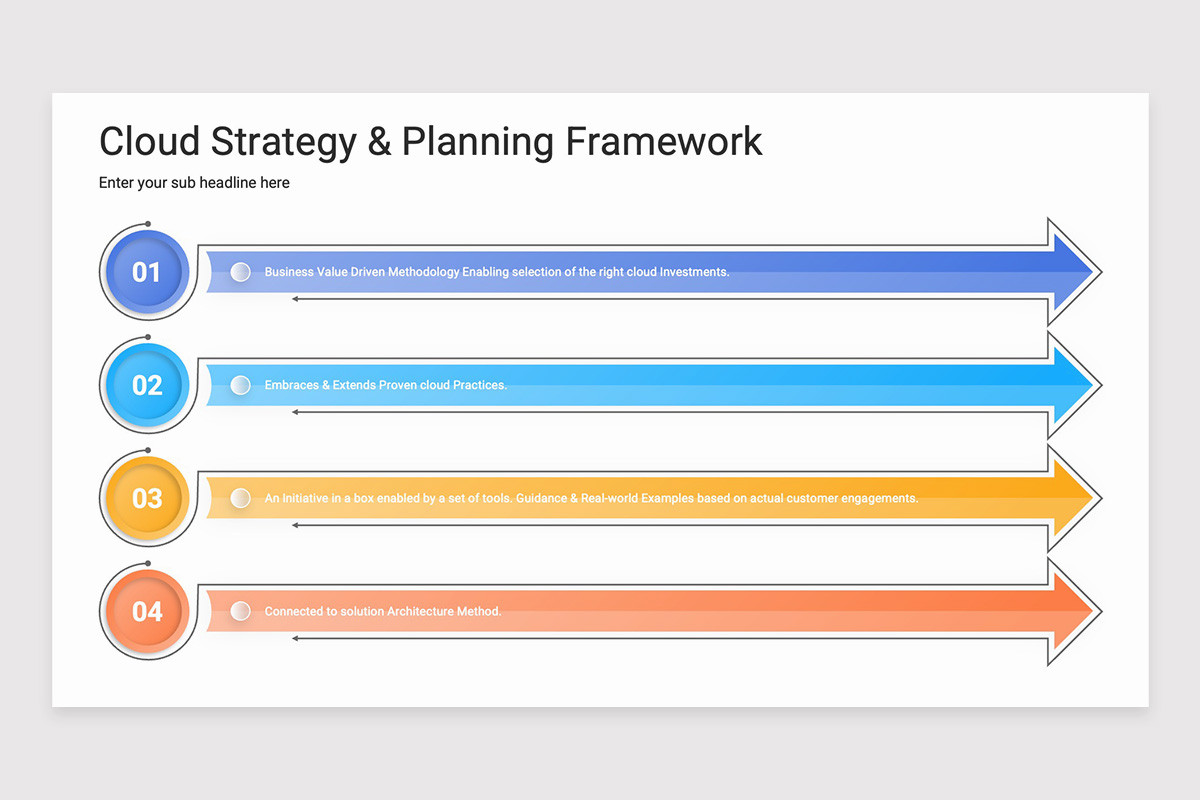Select the 'Embraces & Extends Proven cloud Practices' text
This screenshot has height=800, width=1200.
[386, 385]
